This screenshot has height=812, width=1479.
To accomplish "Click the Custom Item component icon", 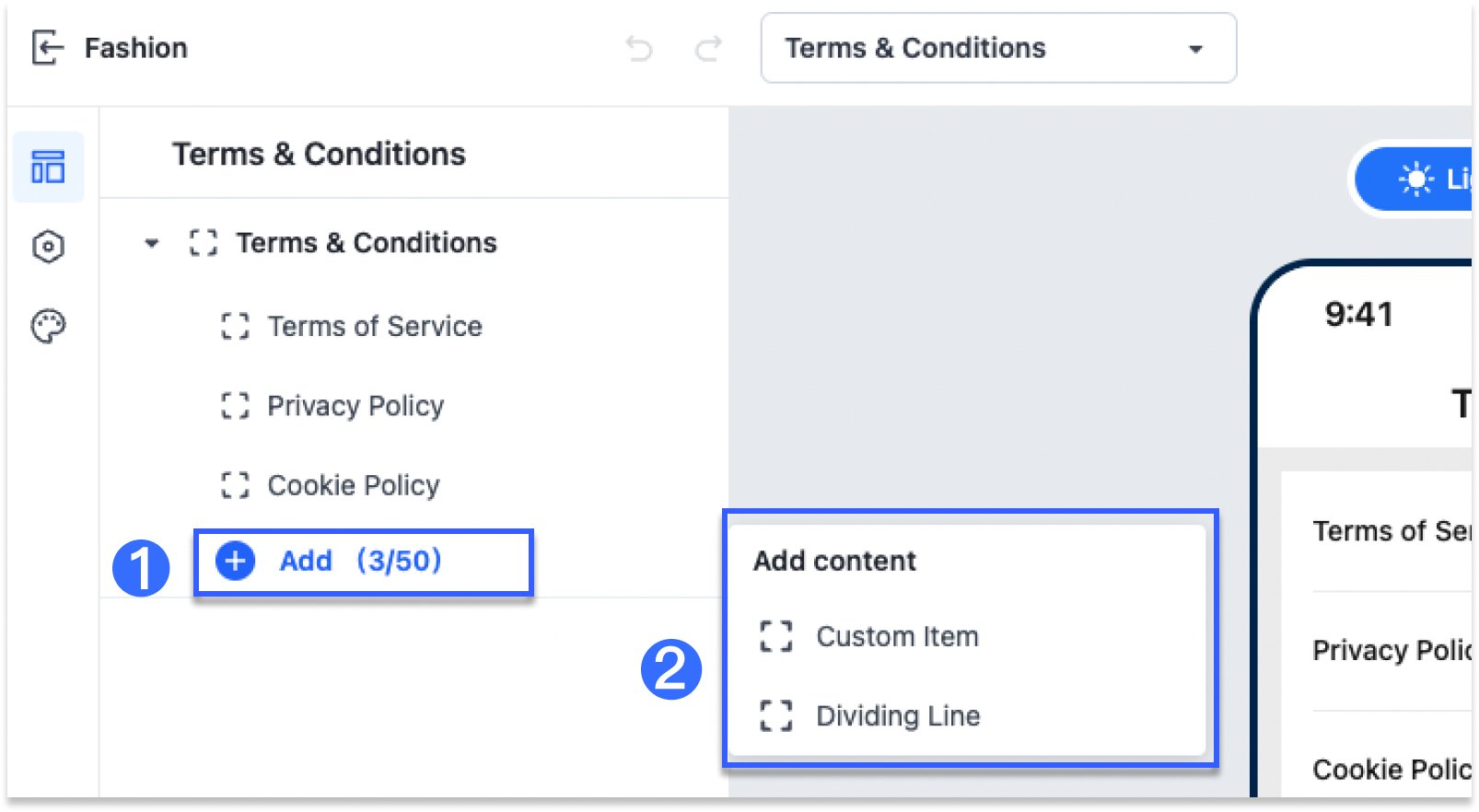I will [x=776, y=636].
